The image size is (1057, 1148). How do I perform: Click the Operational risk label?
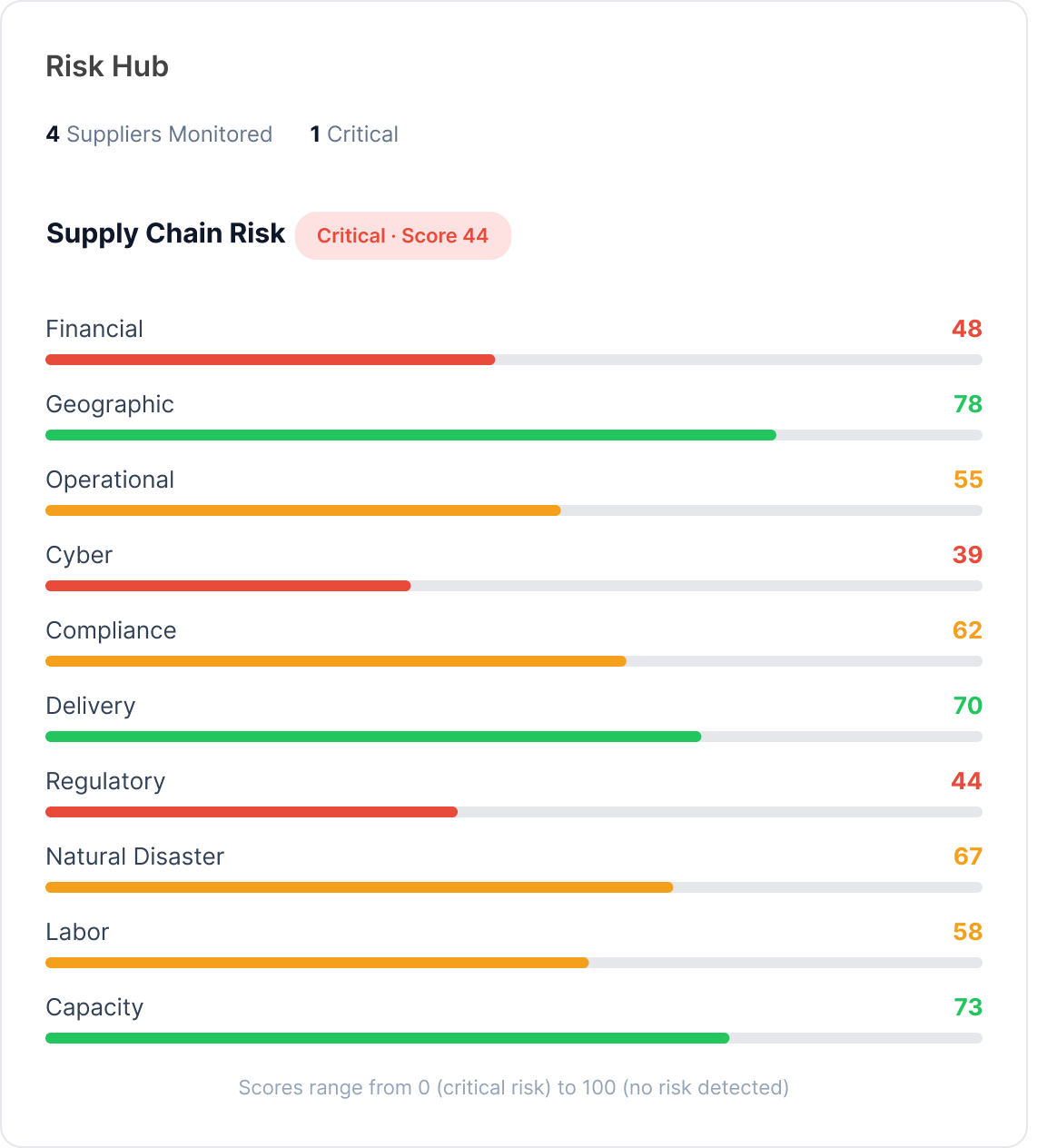coord(110,480)
